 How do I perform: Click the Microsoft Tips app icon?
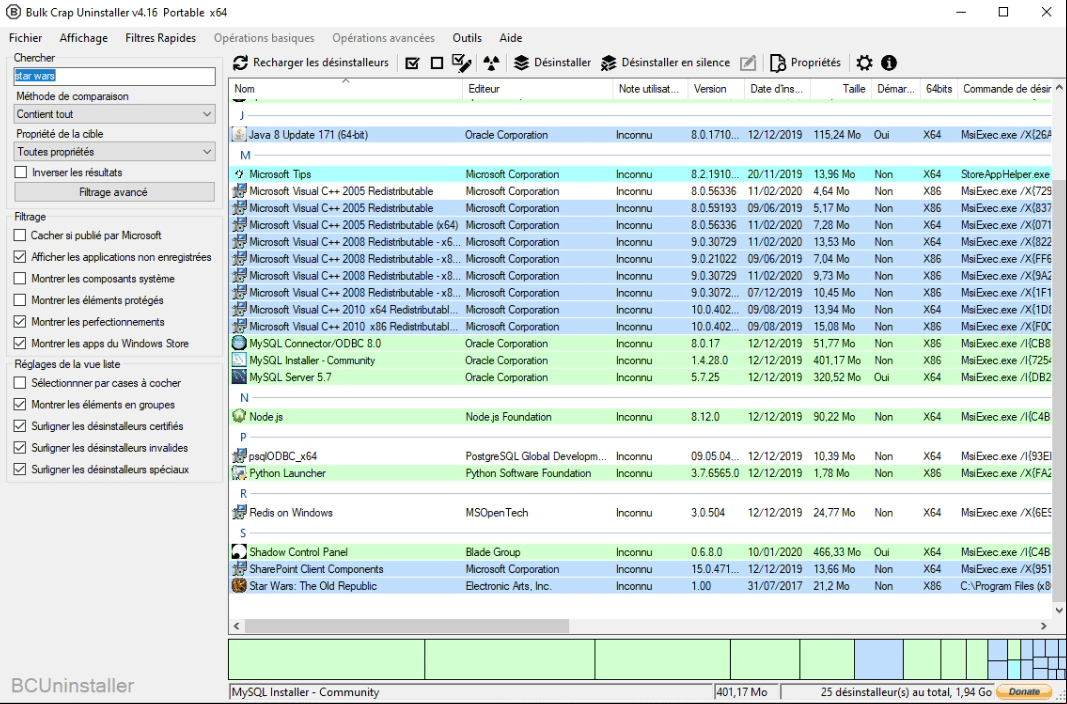coord(239,174)
